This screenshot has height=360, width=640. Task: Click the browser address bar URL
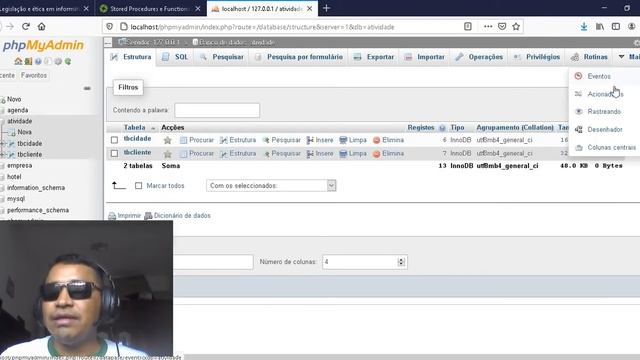click(x=262, y=27)
